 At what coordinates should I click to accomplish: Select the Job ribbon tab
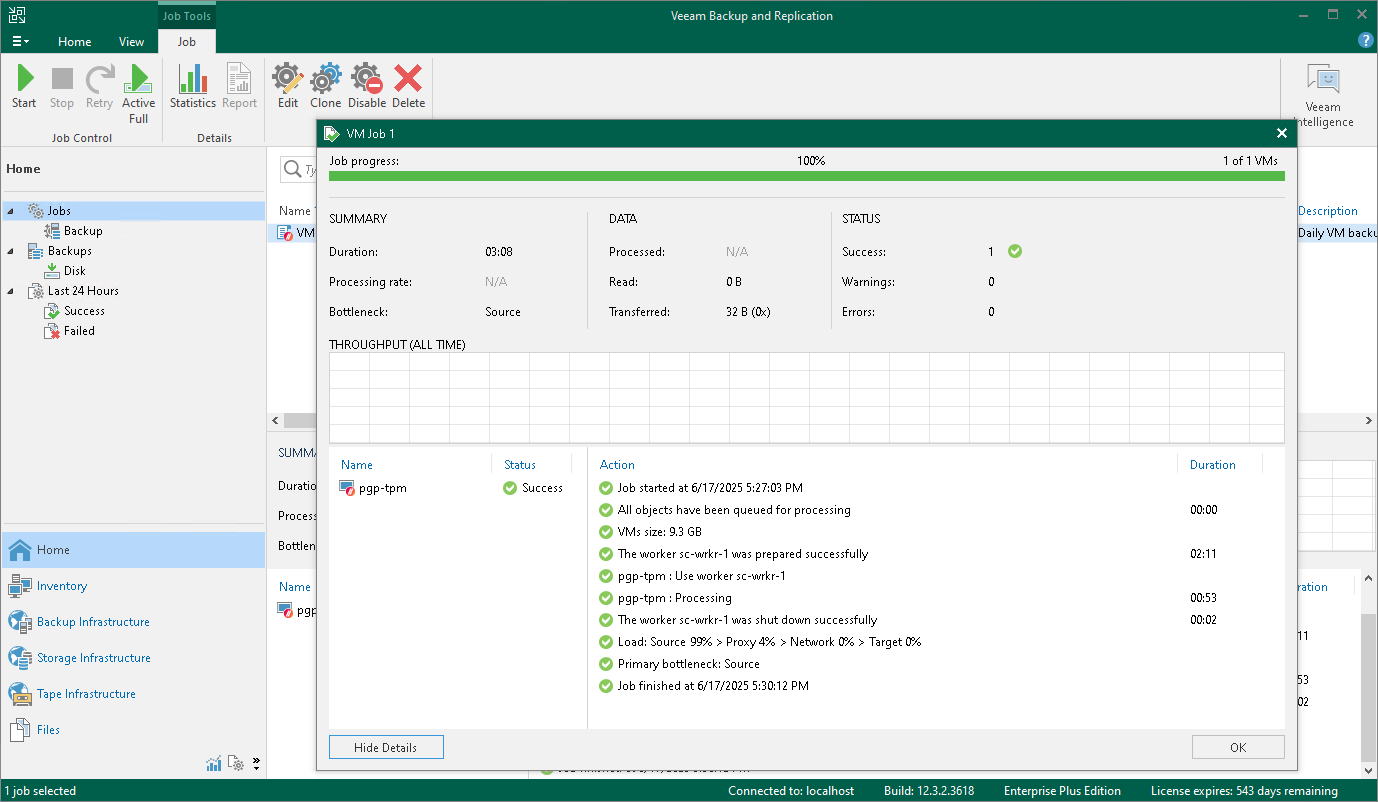187,42
